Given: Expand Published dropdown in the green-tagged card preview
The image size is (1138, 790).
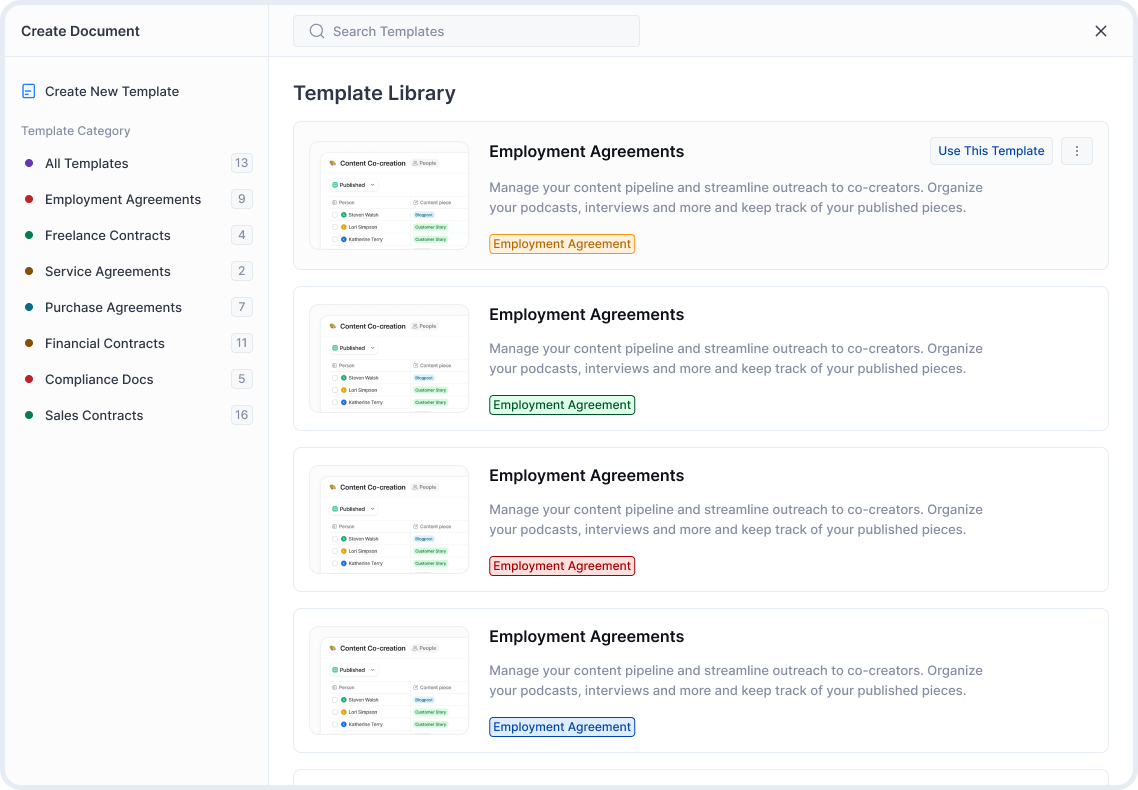Looking at the screenshot, I should pyautogui.click(x=354, y=348).
